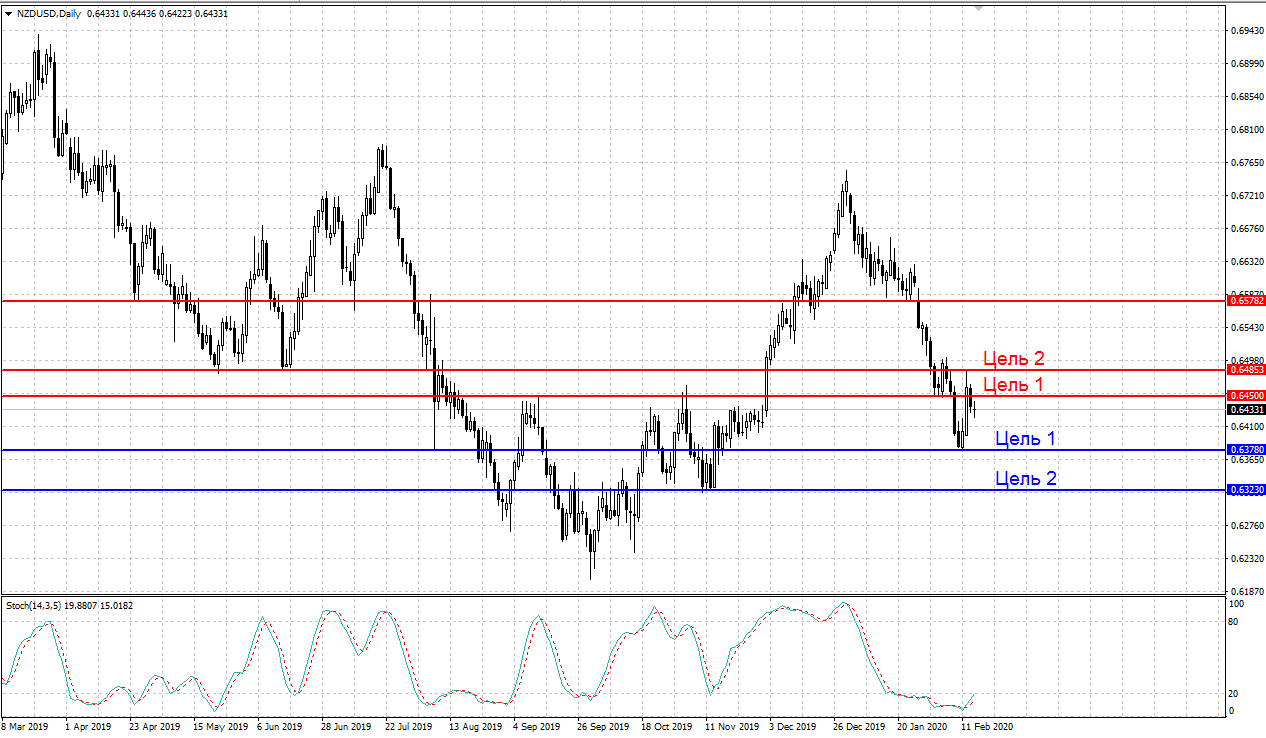Select the blue 'Цель 1' label

(x=1025, y=438)
